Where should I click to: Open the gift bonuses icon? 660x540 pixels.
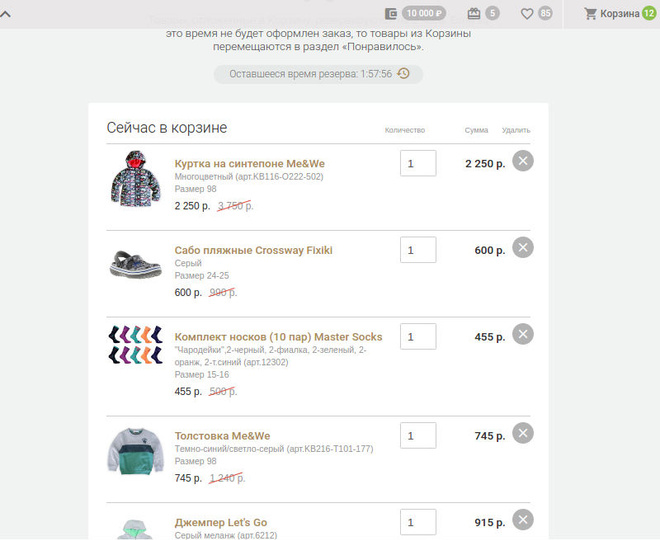pyautogui.click(x=474, y=14)
